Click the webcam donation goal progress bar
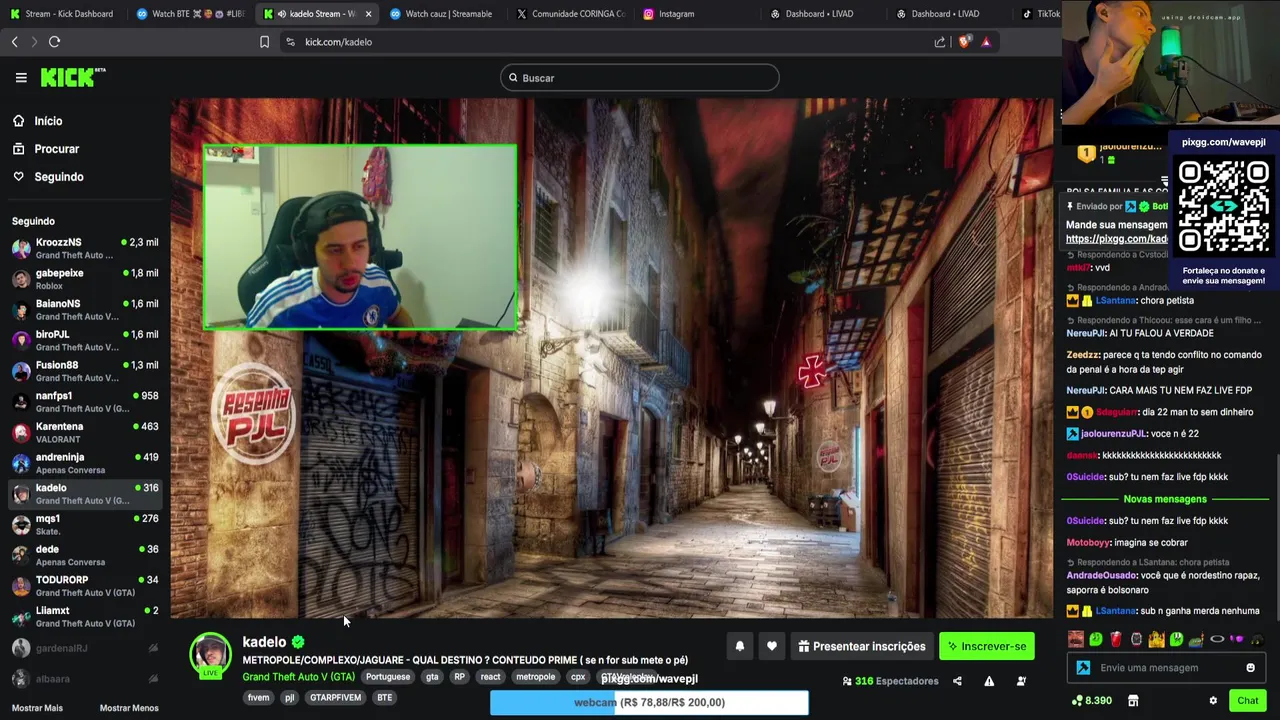Screen dimensions: 1280x720 click(x=649, y=703)
